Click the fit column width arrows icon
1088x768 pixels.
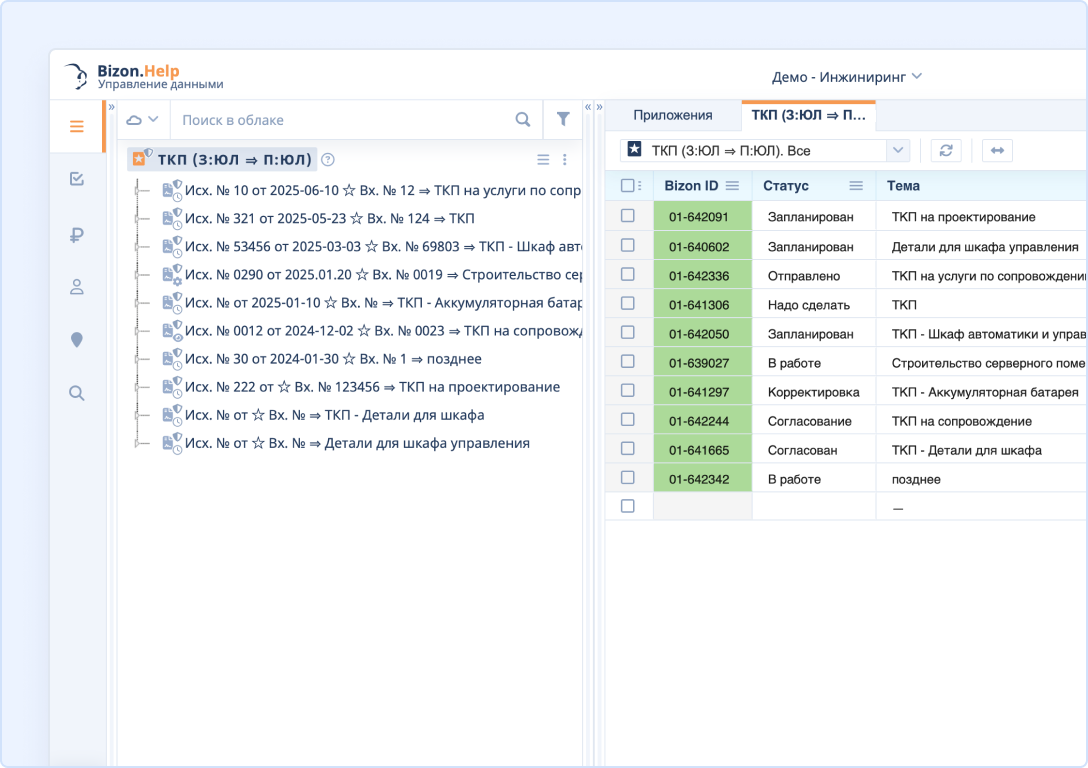tap(997, 150)
